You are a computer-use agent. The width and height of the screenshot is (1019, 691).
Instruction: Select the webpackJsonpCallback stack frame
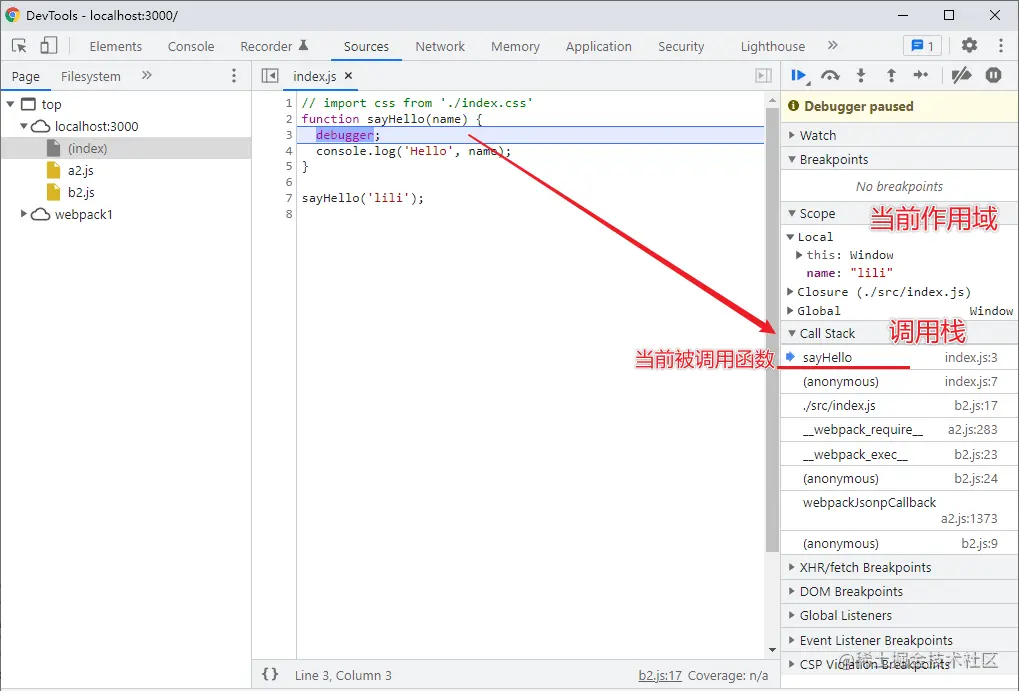pyautogui.click(x=899, y=510)
